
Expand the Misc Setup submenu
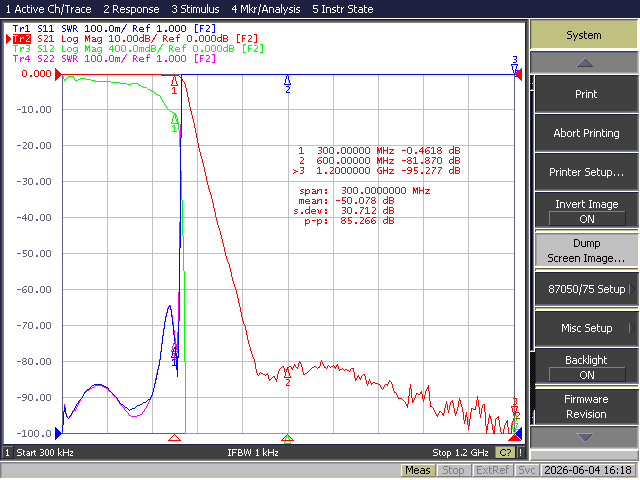coord(586,328)
